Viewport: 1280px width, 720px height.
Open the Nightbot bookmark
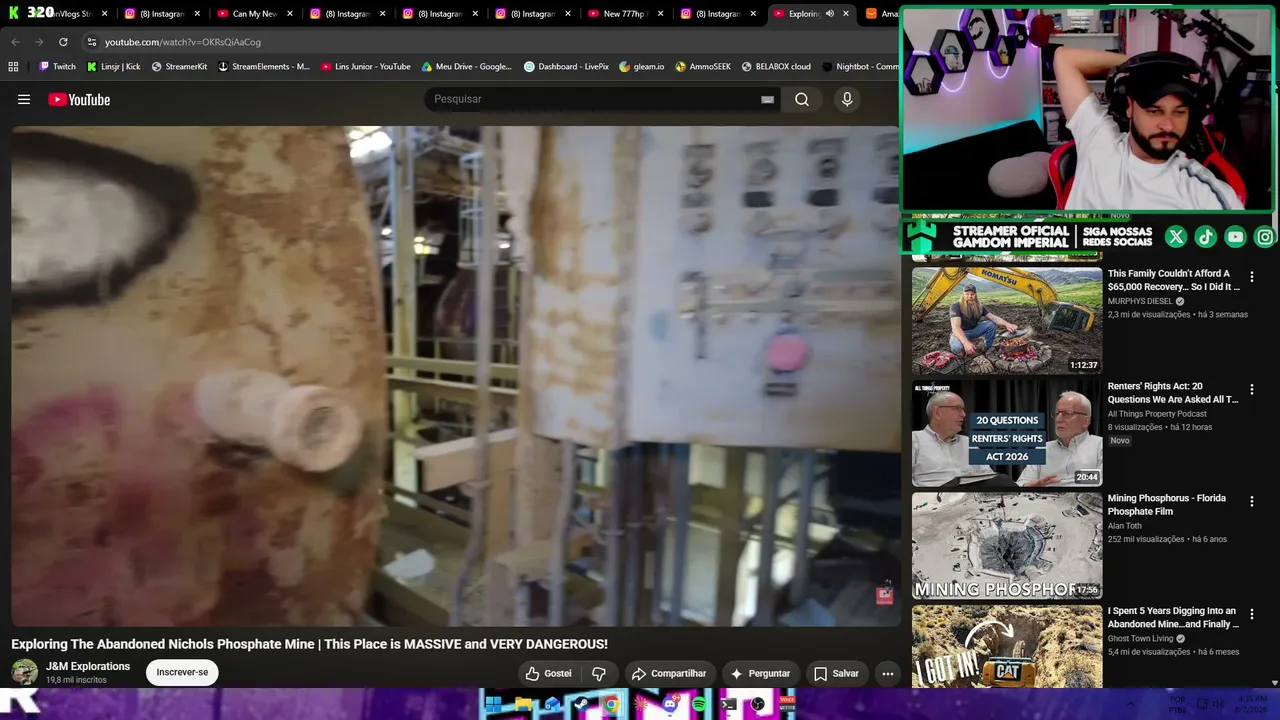(860, 67)
